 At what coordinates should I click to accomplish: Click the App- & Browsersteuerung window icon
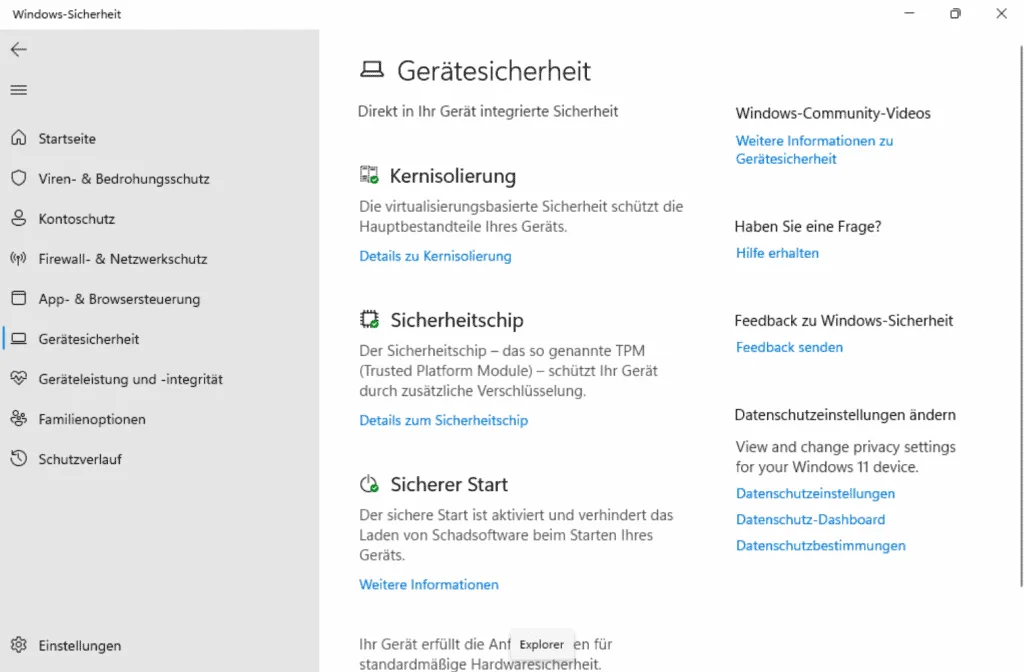coord(19,298)
